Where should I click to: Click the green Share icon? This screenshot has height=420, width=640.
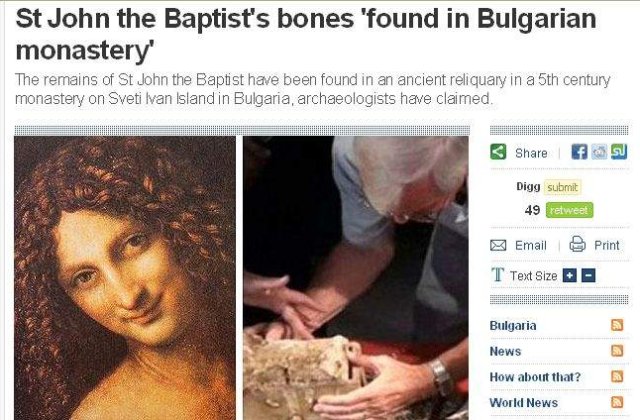(x=498, y=152)
